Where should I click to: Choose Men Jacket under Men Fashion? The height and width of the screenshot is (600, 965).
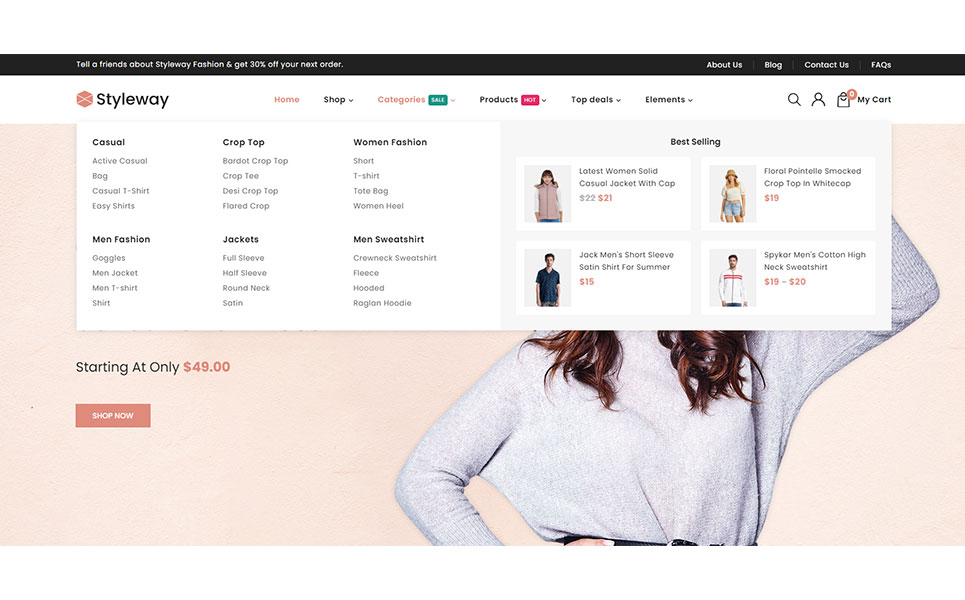[115, 273]
